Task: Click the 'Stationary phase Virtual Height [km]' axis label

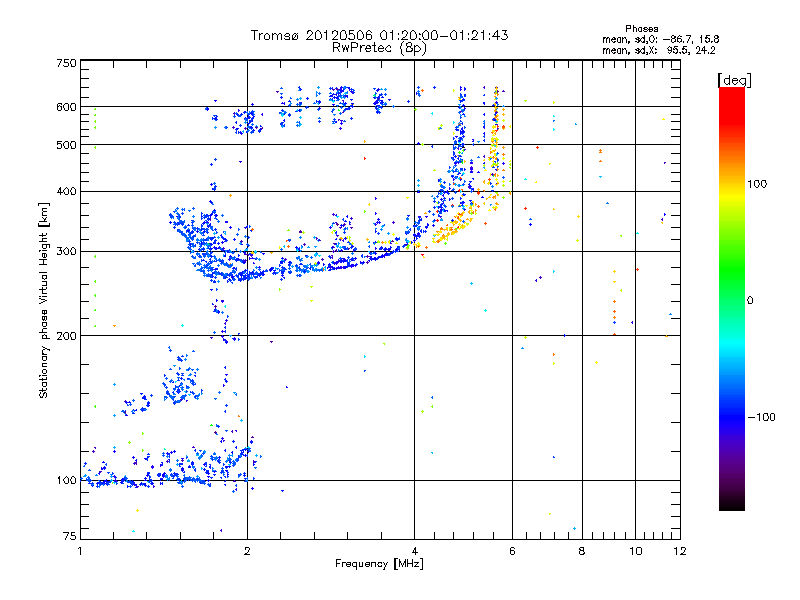Action: click(x=44, y=301)
